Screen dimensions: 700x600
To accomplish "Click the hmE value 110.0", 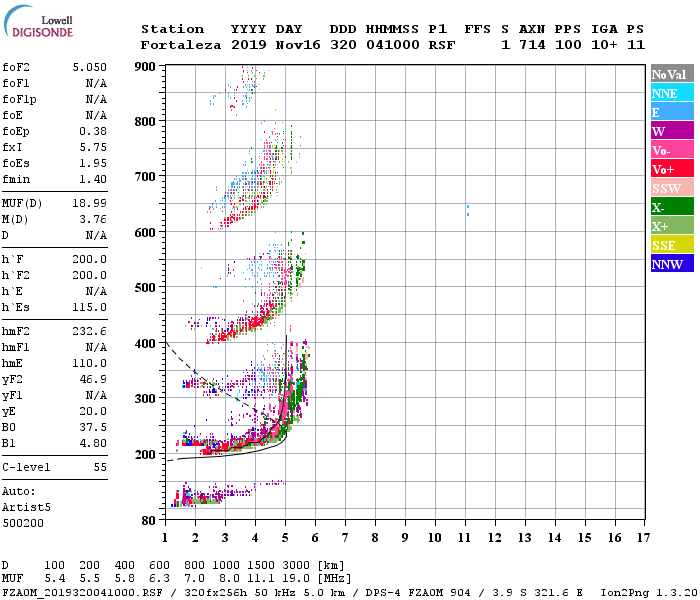I will coord(90,363).
